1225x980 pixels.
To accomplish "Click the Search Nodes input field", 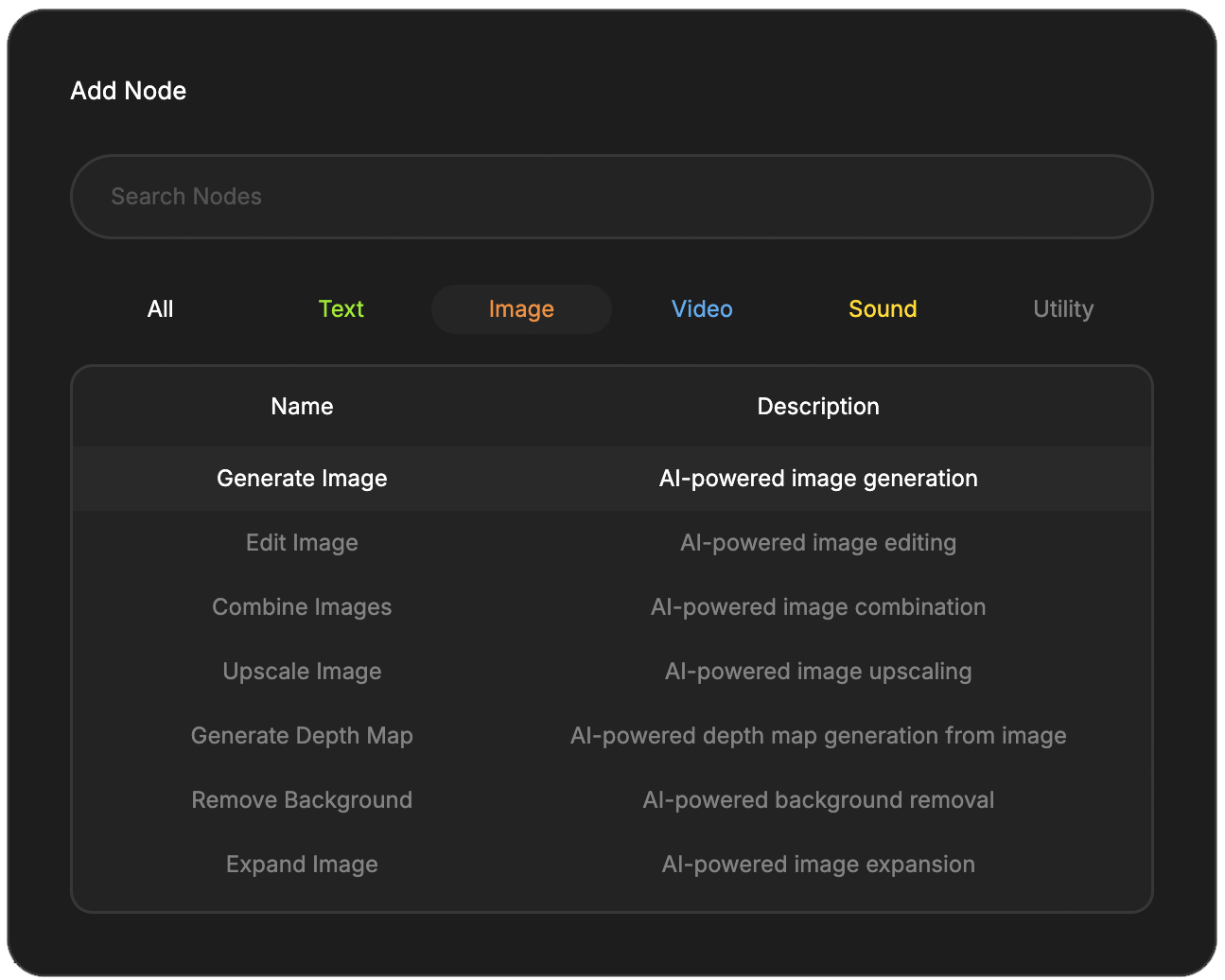I will pos(611,197).
